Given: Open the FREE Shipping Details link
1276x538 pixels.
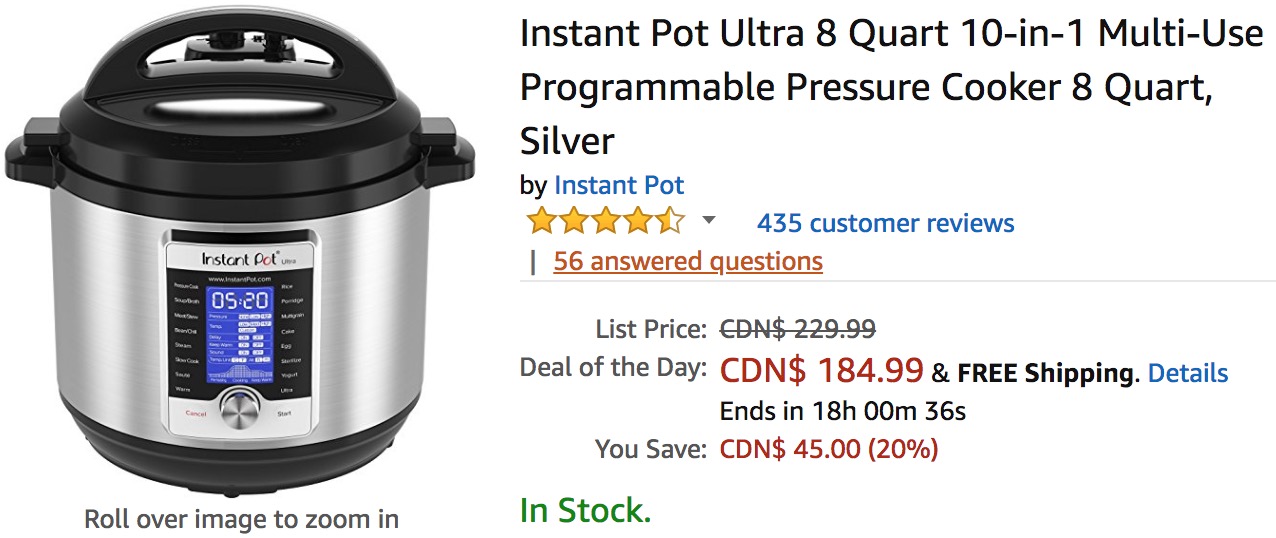Looking at the screenshot, I should (x=1187, y=374).
